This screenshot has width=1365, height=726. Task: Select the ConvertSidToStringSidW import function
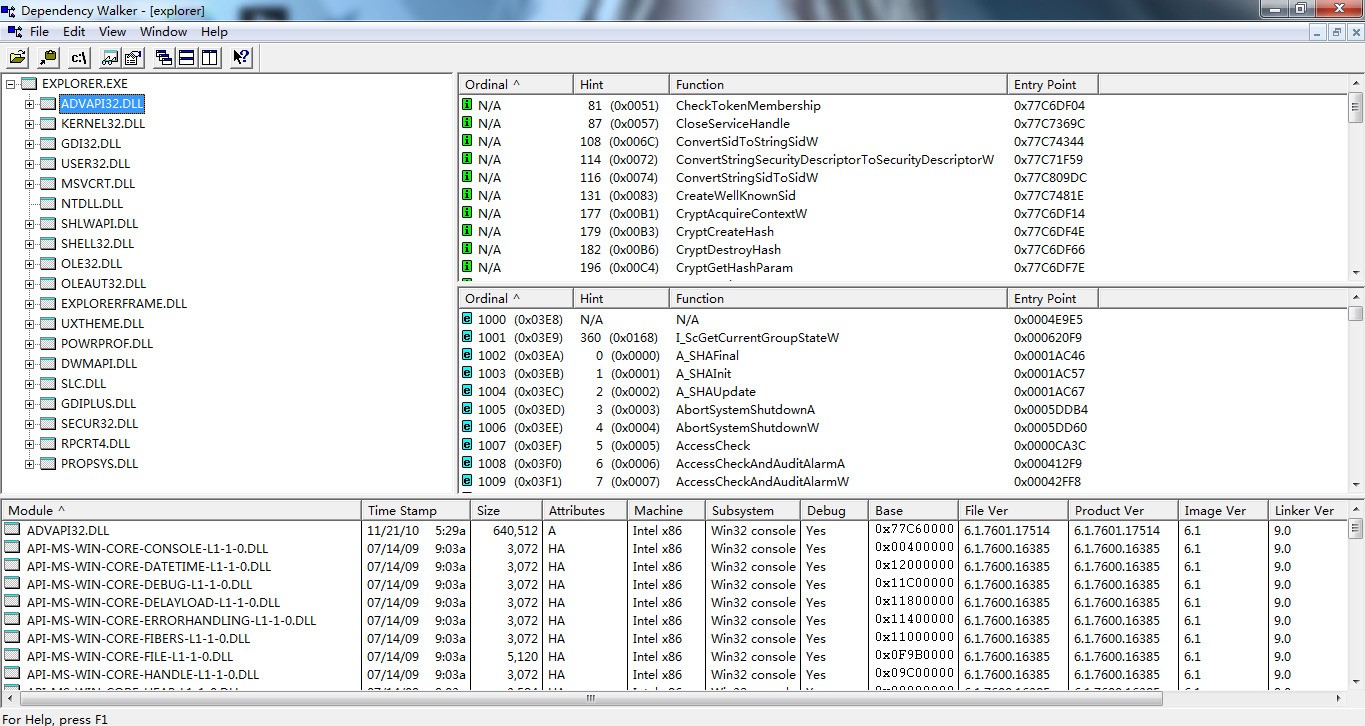coord(747,142)
